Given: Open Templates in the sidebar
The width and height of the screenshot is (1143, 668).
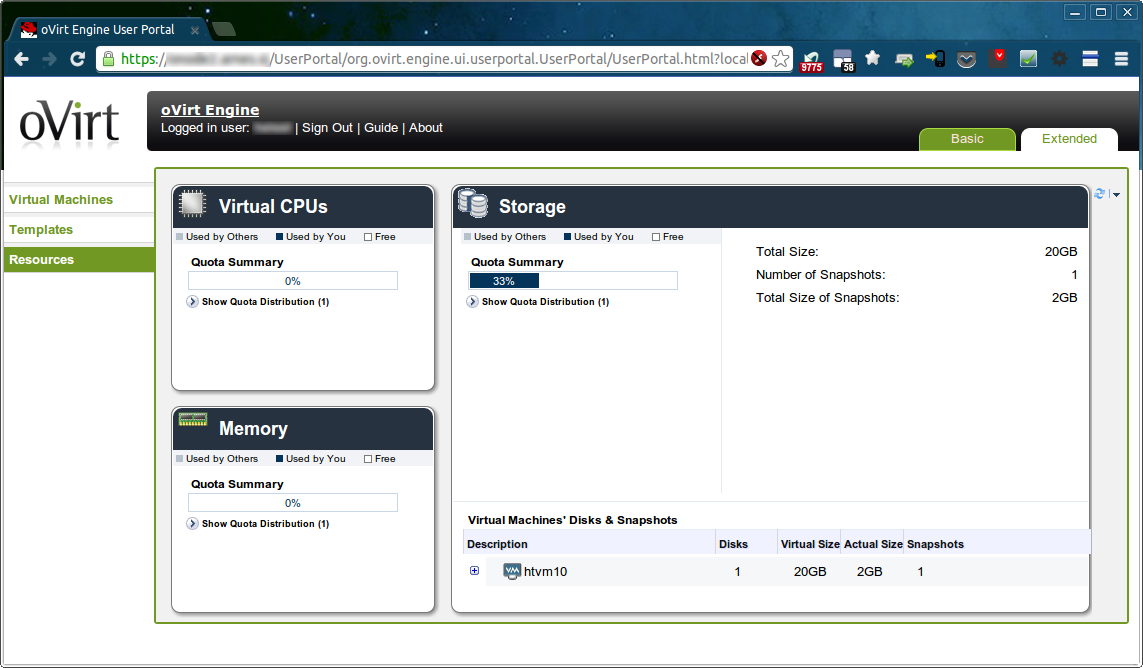Looking at the screenshot, I should point(41,230).
